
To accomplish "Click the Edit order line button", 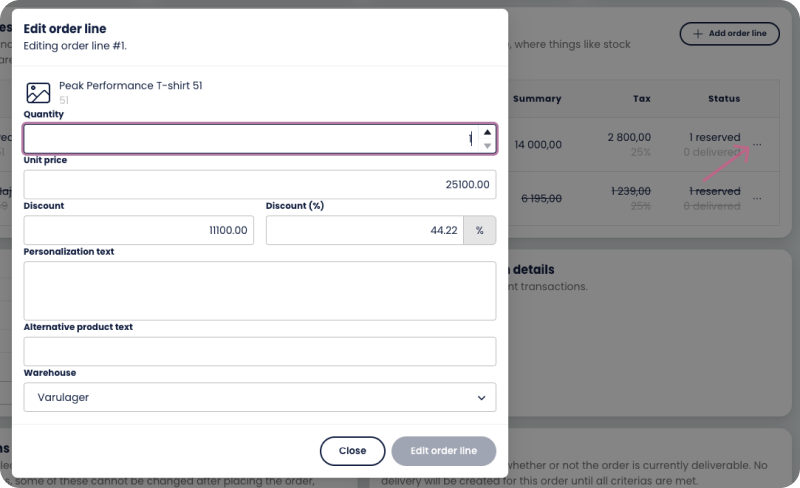I will [x=444, y=451].
